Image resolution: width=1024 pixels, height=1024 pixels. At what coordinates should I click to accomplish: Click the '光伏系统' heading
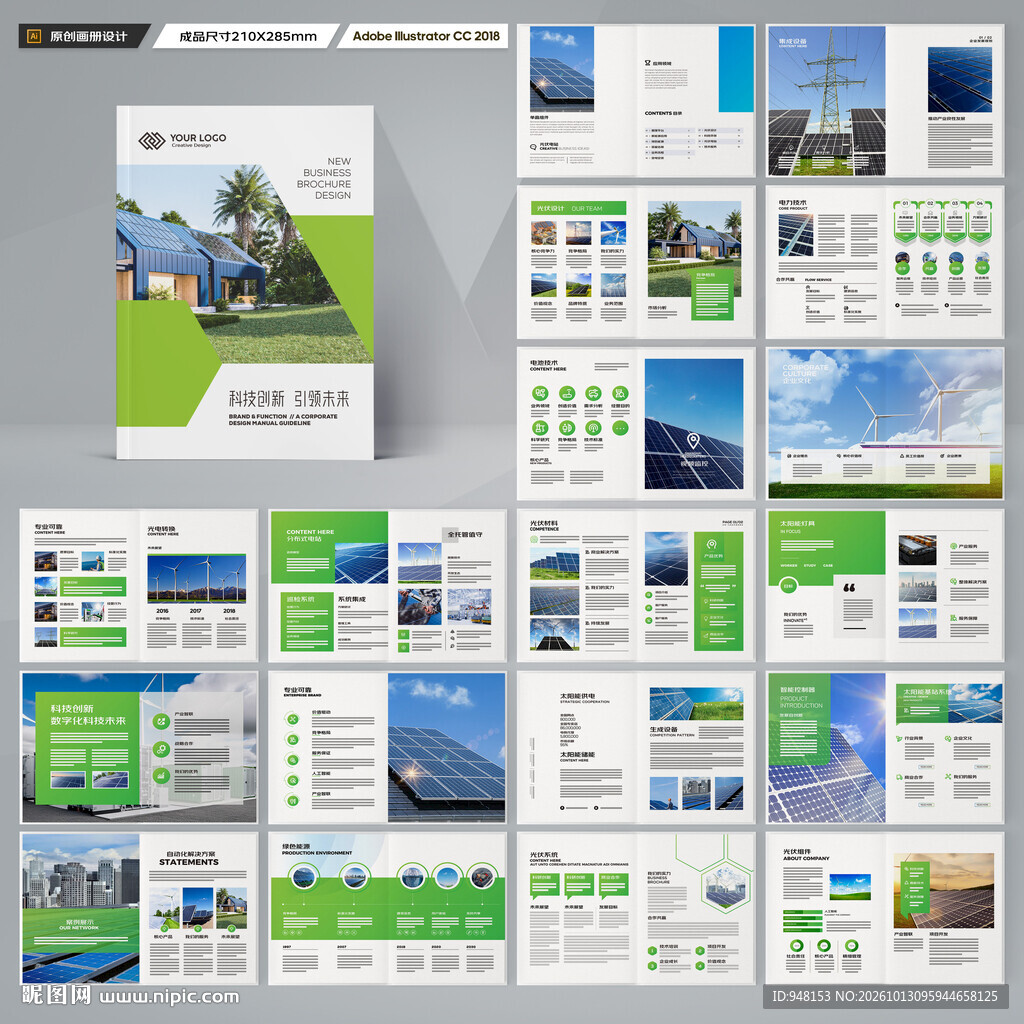point(544,854)
